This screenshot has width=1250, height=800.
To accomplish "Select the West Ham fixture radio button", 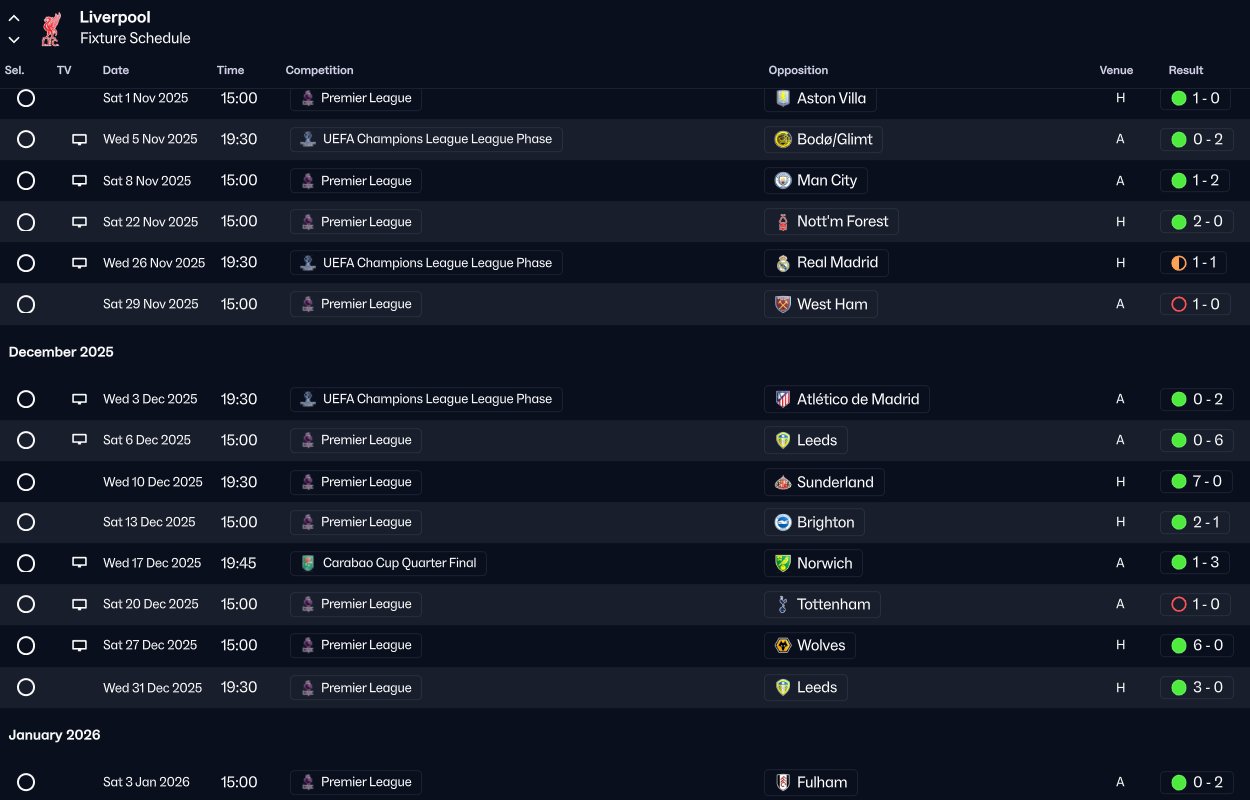I will coord(26,304).
